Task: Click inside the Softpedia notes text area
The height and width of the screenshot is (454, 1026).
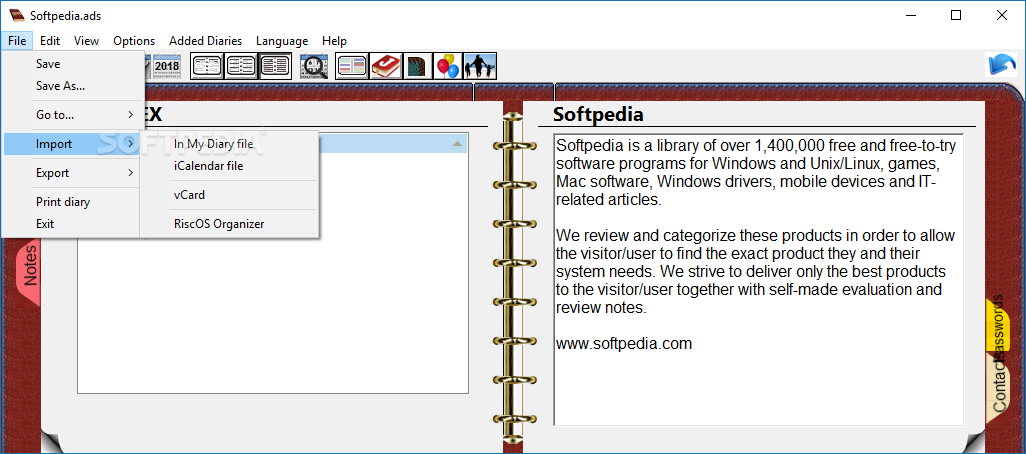Action: pos(758,279)
